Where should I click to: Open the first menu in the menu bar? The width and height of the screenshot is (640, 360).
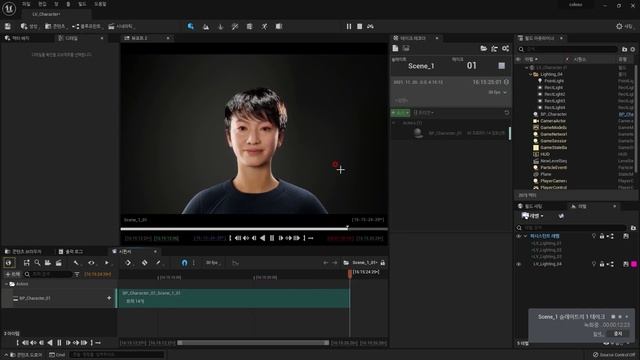point(27,4)
